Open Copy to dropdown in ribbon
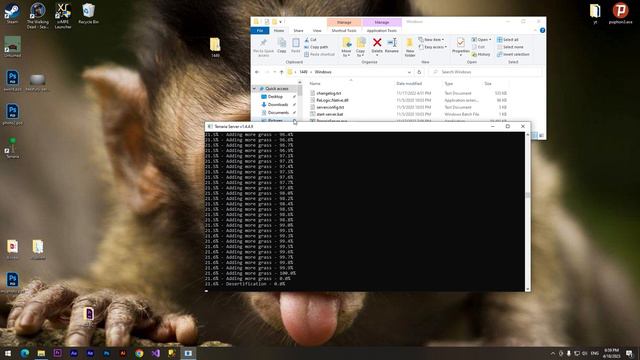640x360 pixels. coord(360,47)
